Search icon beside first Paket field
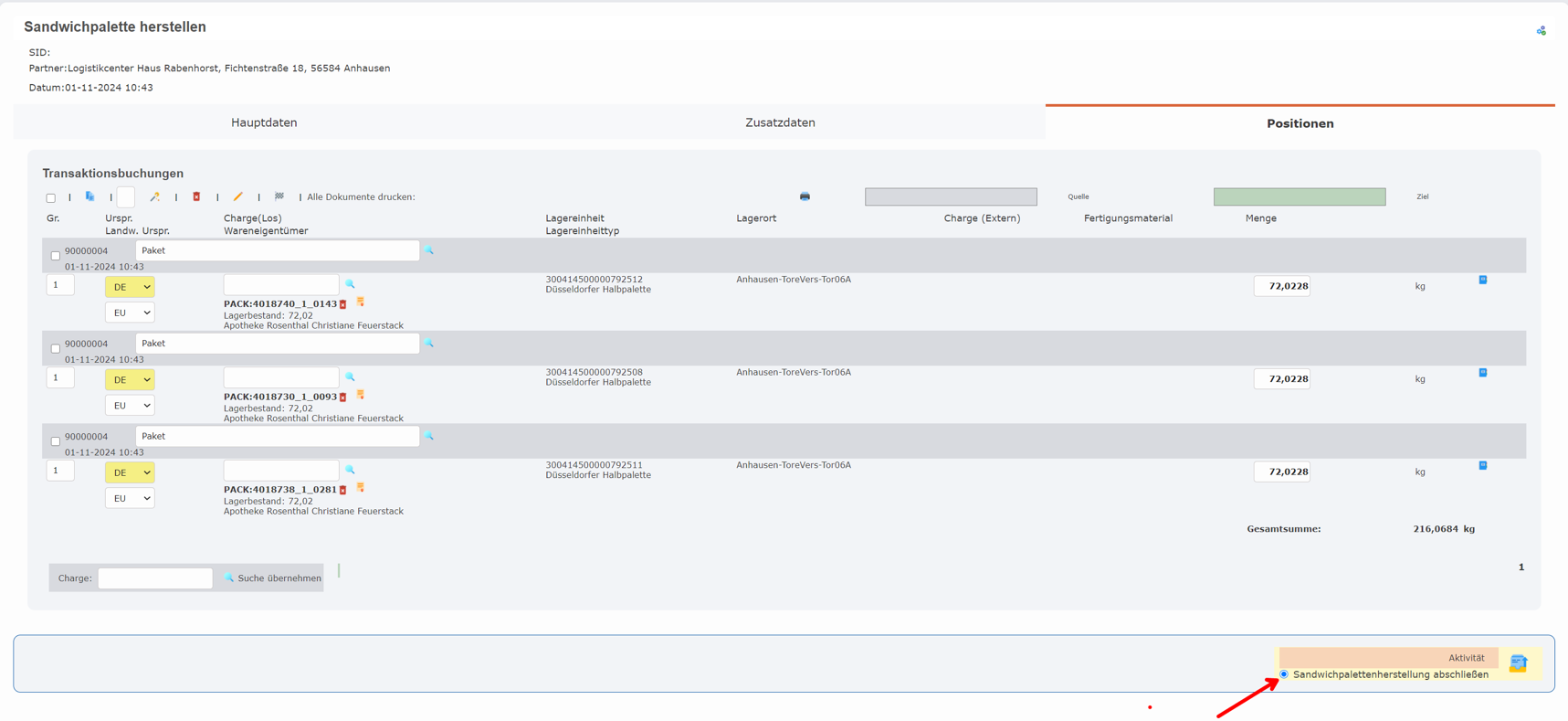 (x=429, y=250)
